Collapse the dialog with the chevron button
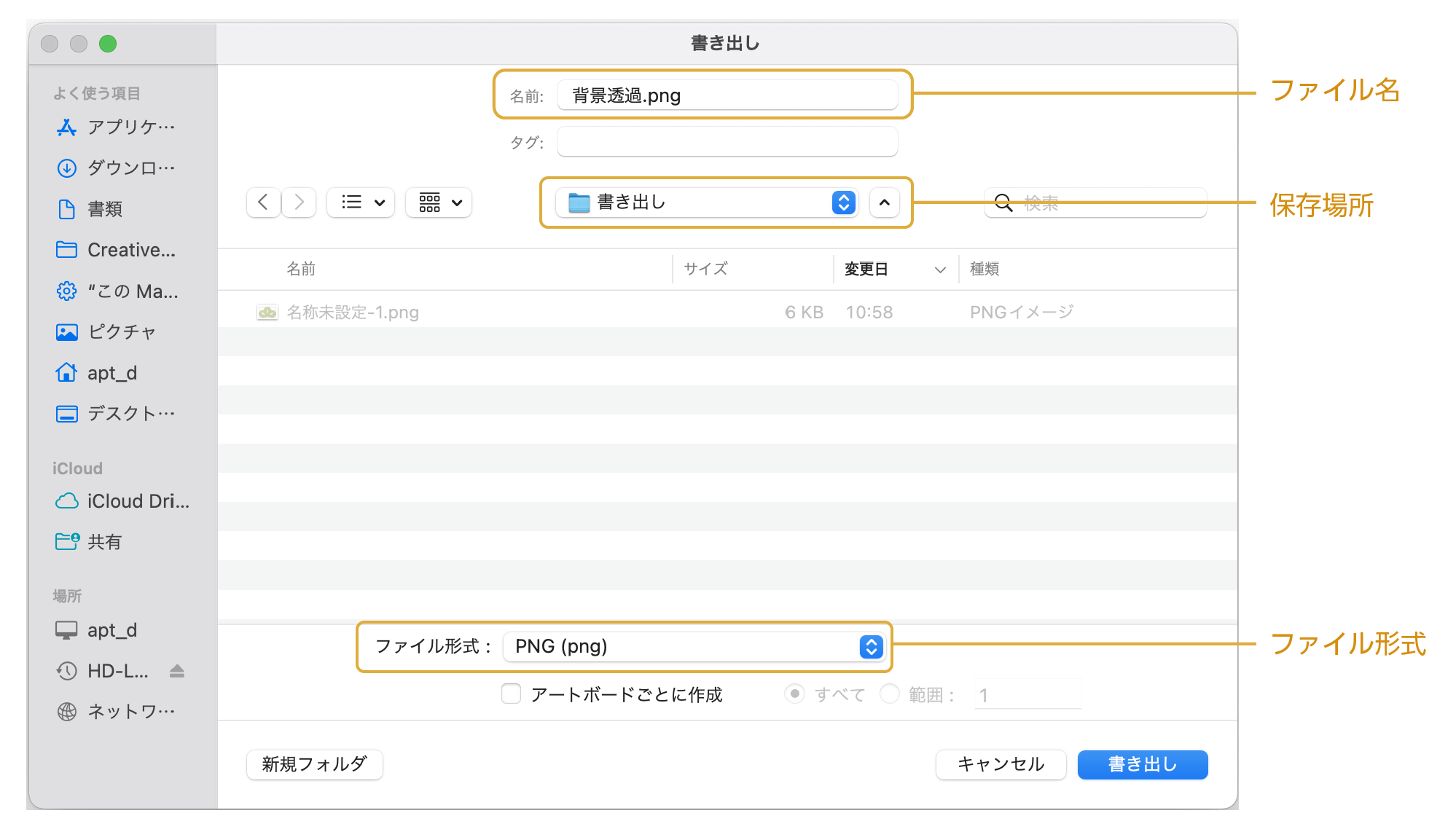 [885, 203]
